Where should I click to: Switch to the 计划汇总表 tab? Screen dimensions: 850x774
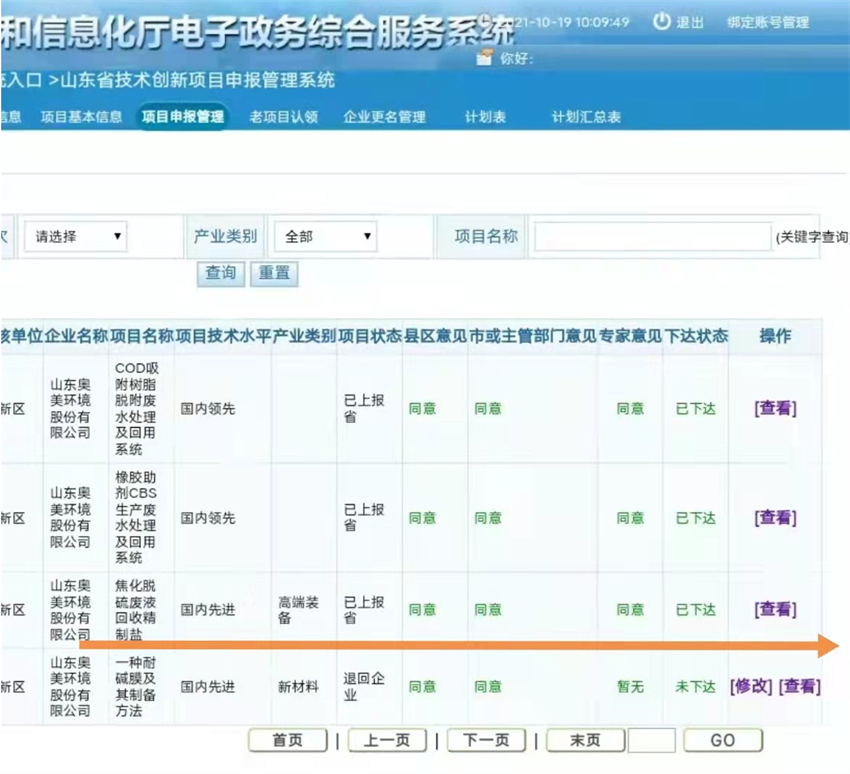click(x=586, y=117)
